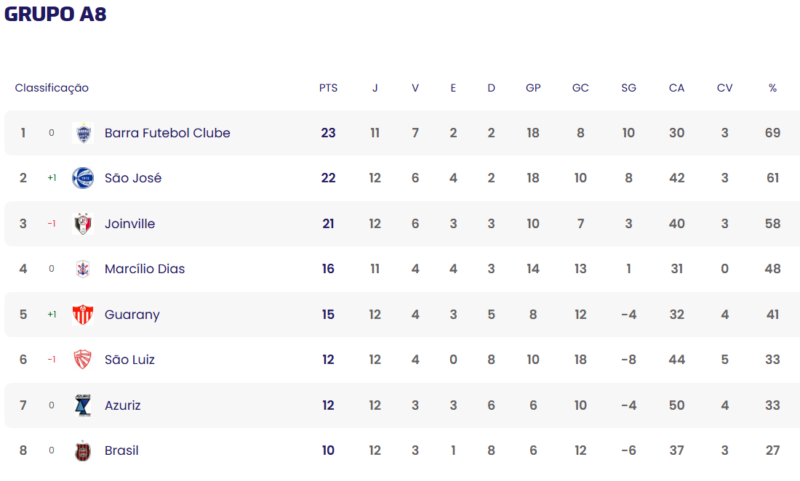Click the São Luiz team emblem
The image size is (800, 481).
[83, 360]
